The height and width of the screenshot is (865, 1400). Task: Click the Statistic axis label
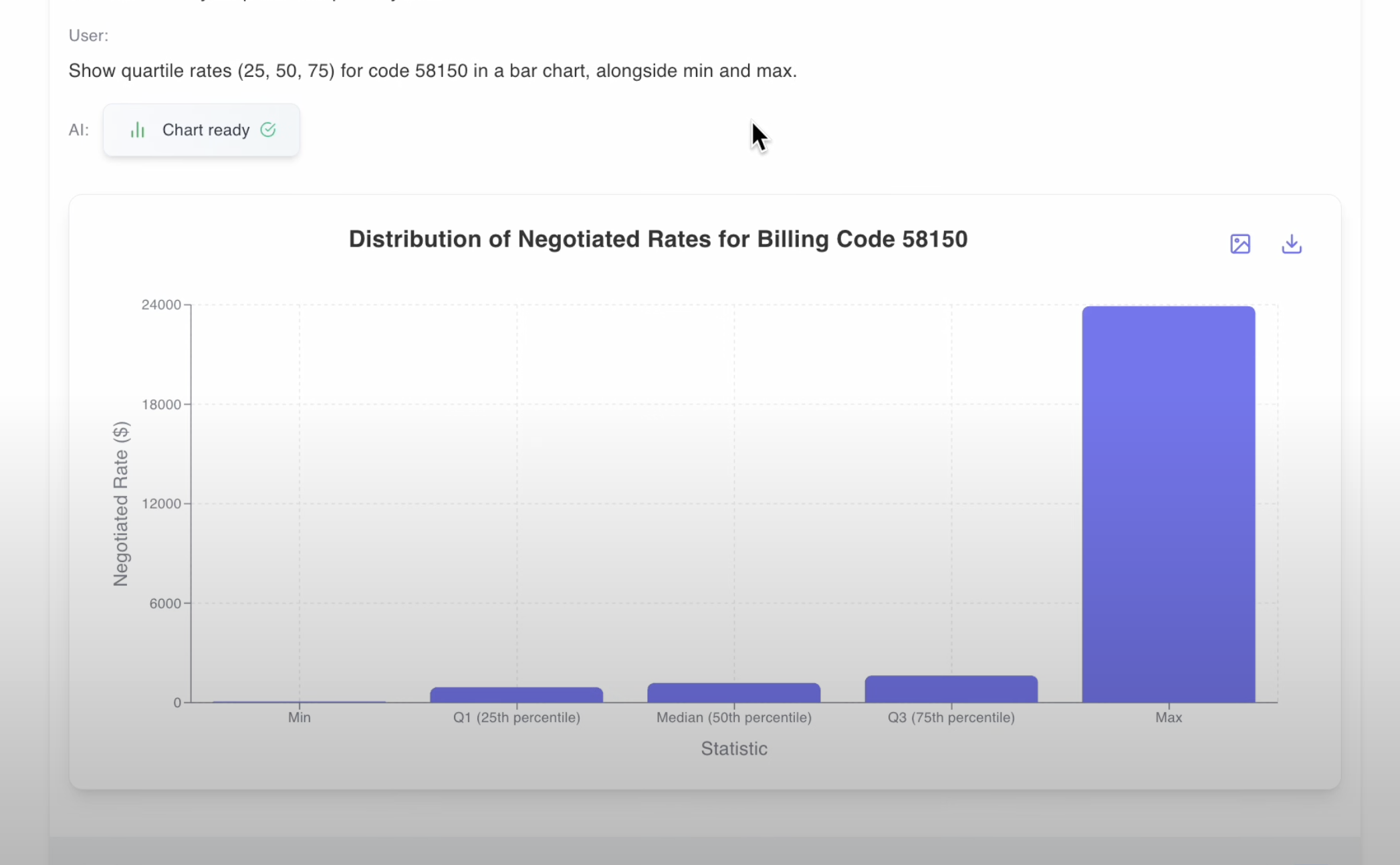pos(733,749)
